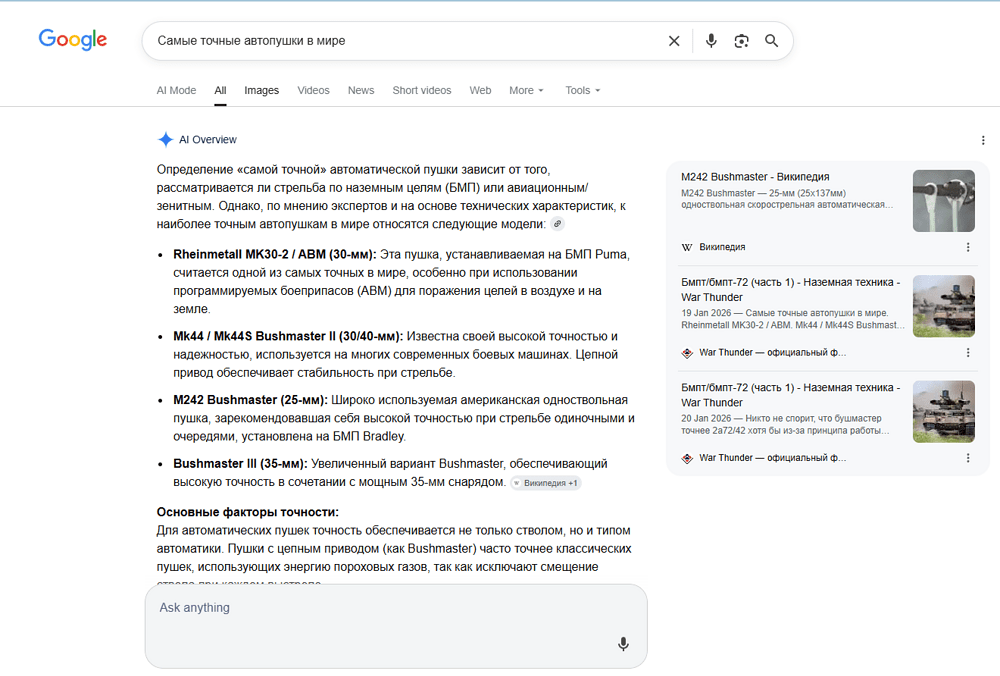Image resolution: width=1000 pixels, height=676 pixels.
Task: Click the Google logo
Action: (x=73, y=40)
